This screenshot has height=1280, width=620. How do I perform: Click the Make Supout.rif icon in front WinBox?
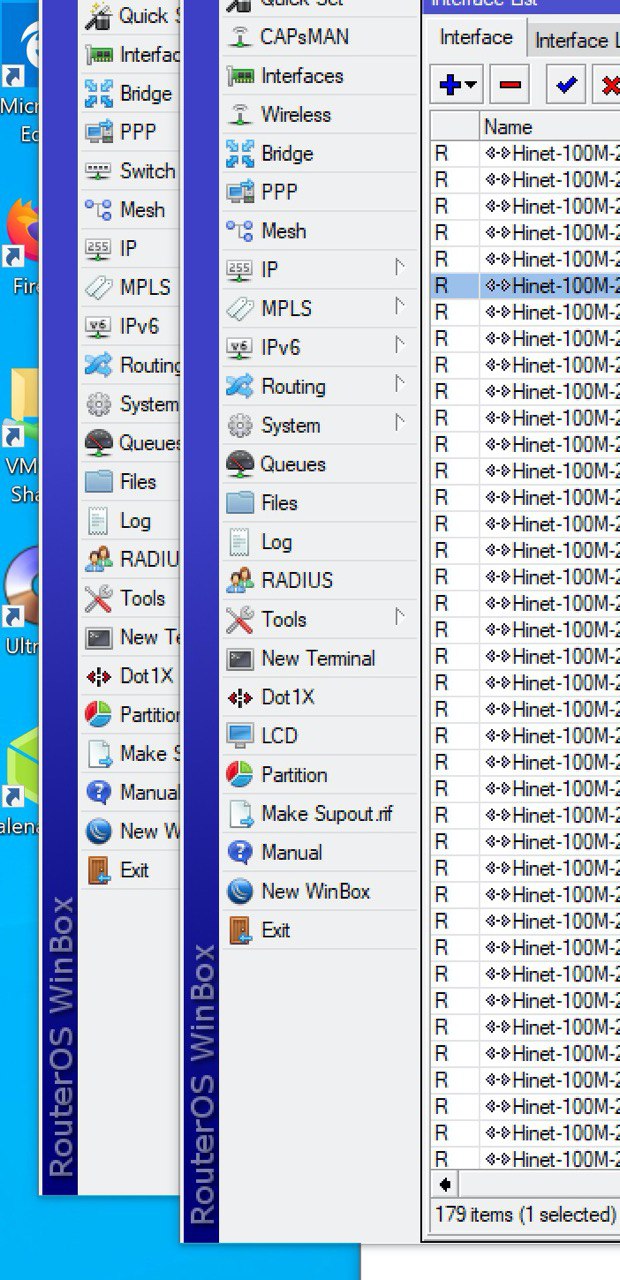click(x=240, y=813)
